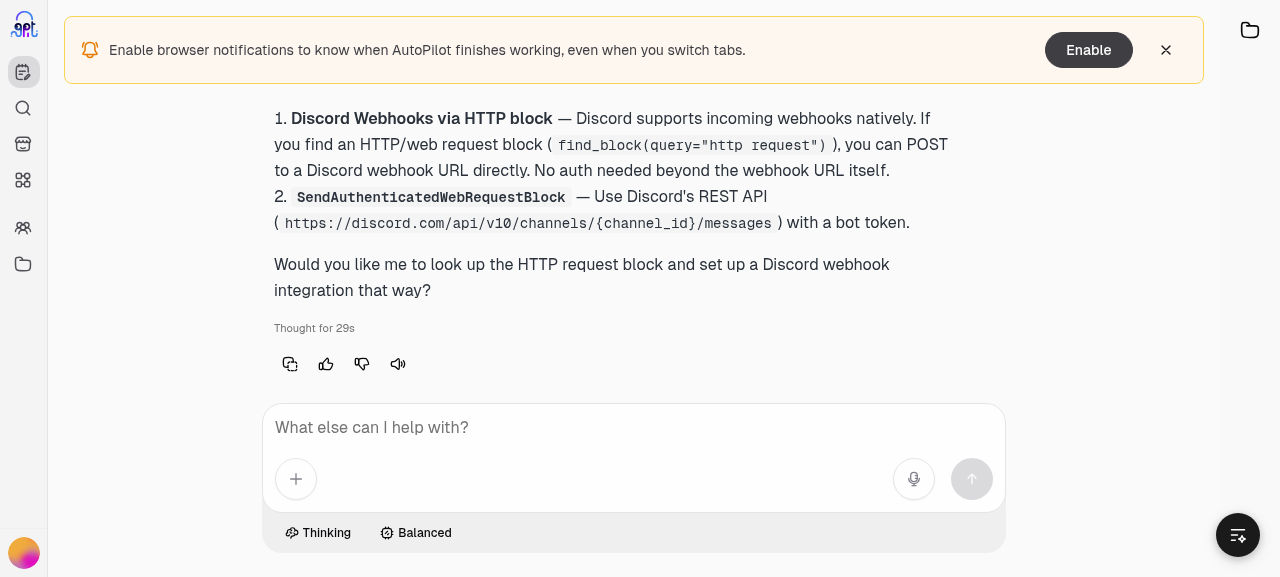Open the floating list-sparkle button at bottom right

(1238, 535)
